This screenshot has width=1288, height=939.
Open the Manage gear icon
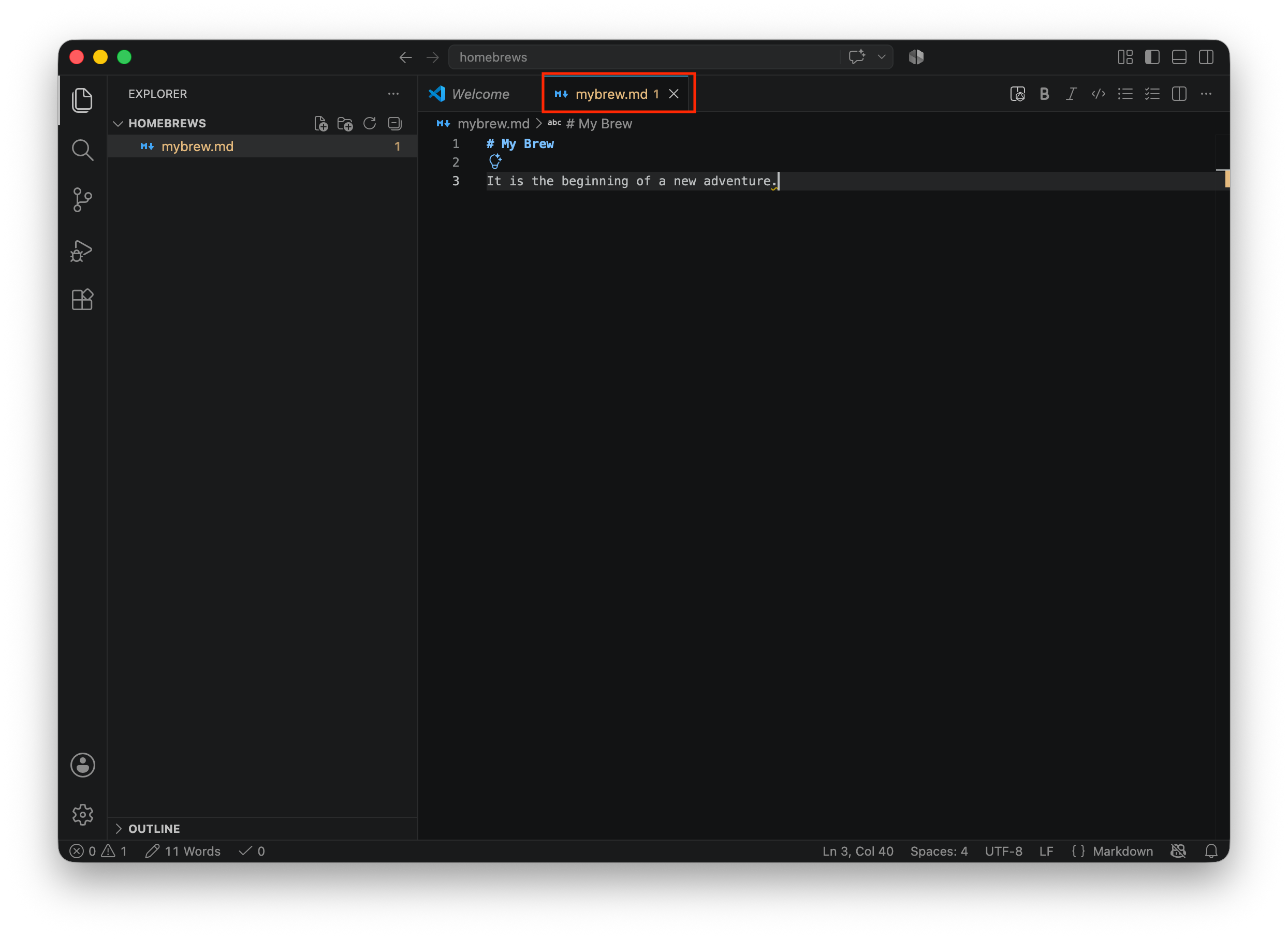pos(82,815)
